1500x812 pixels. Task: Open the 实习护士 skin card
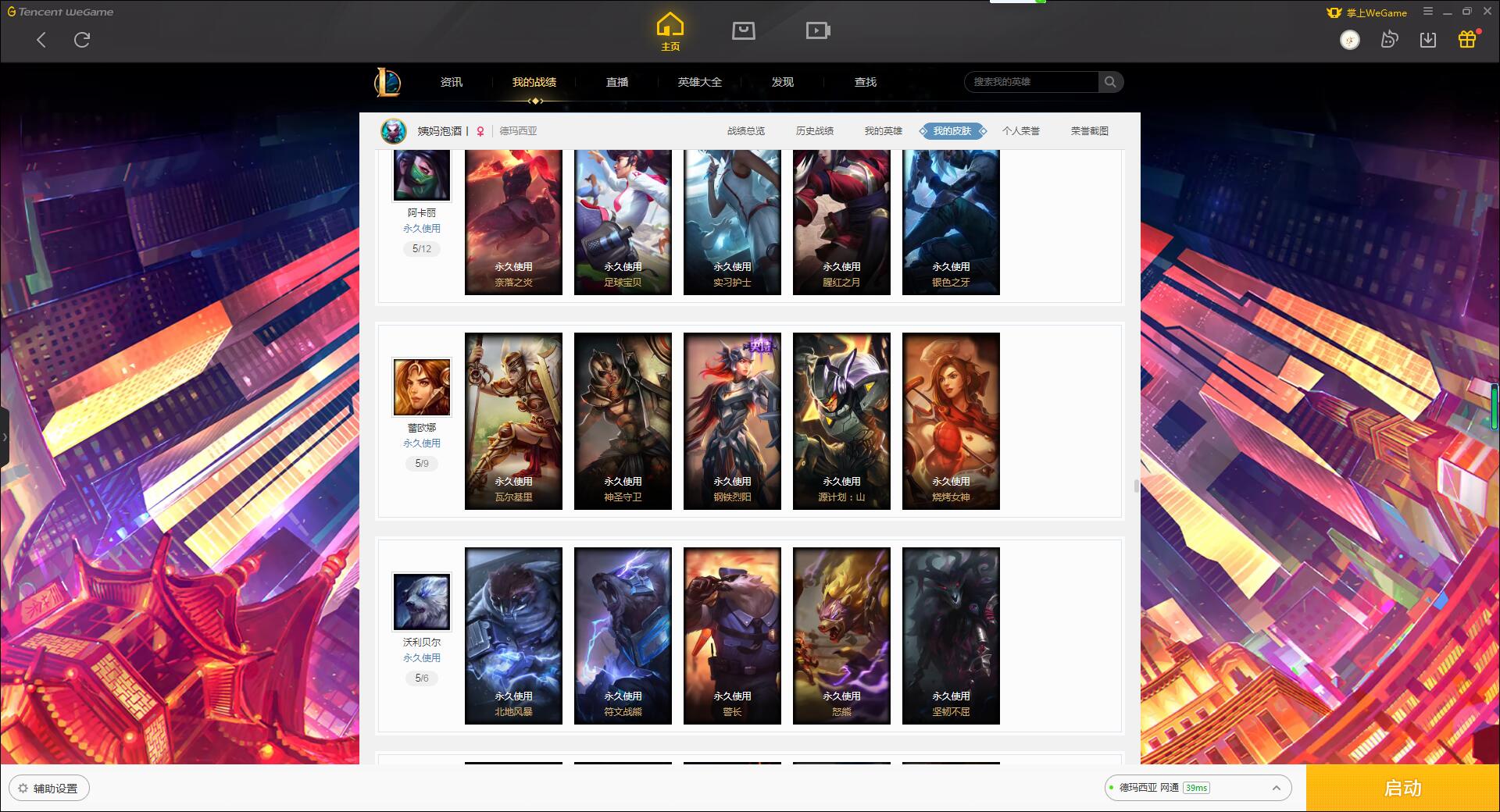732,222
